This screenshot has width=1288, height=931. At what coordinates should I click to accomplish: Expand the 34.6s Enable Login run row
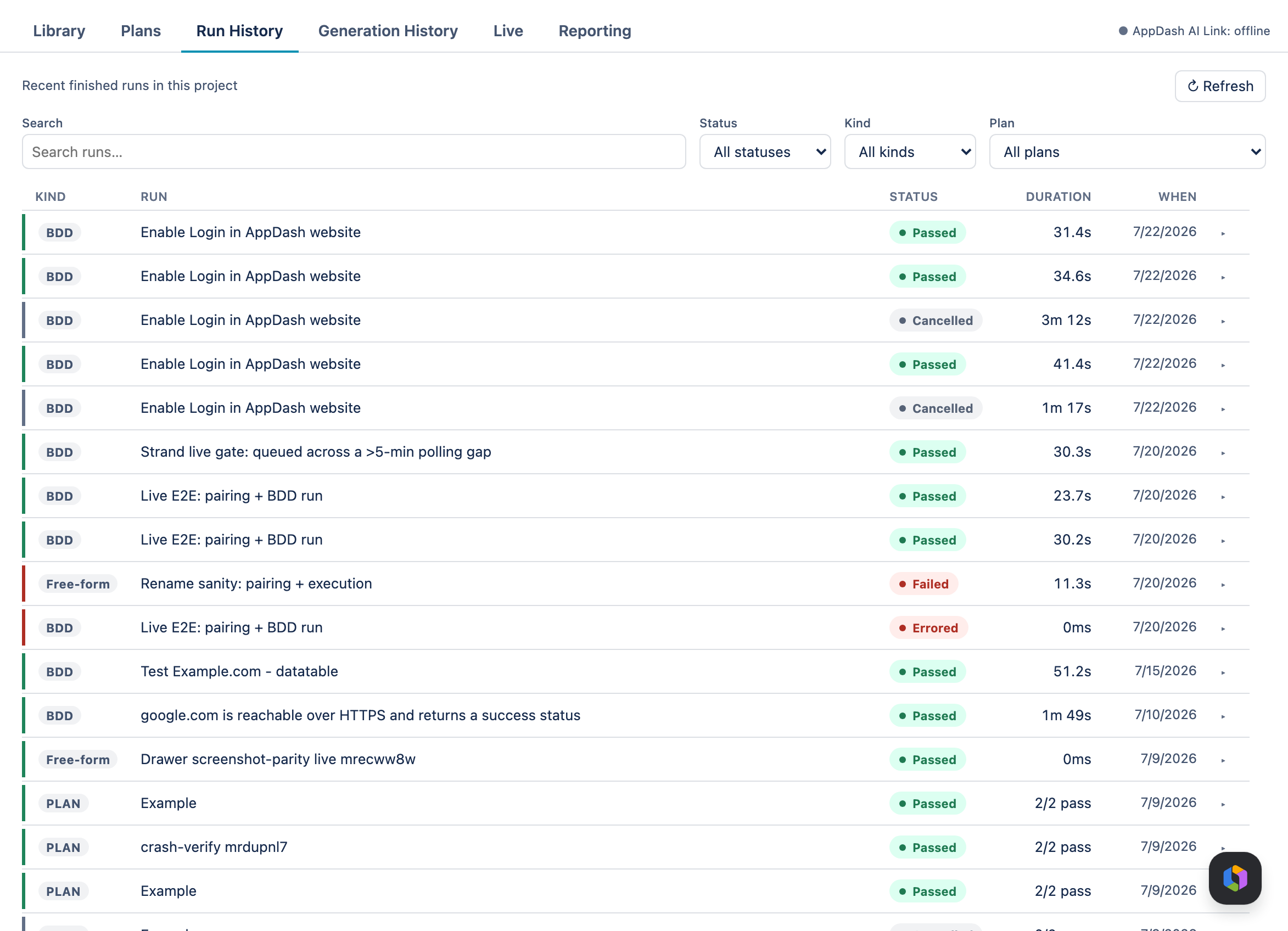point(1223,277)
